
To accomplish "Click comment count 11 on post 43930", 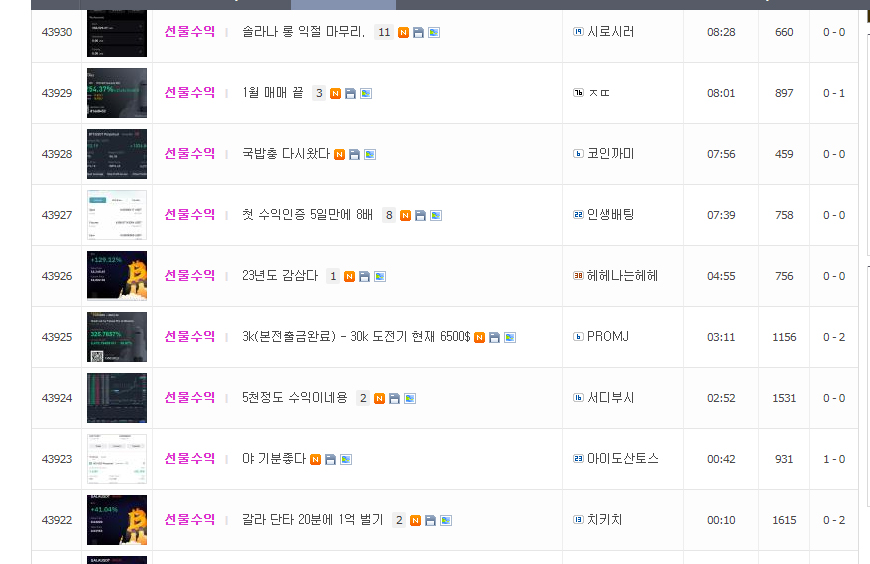I will pos(384,32).
